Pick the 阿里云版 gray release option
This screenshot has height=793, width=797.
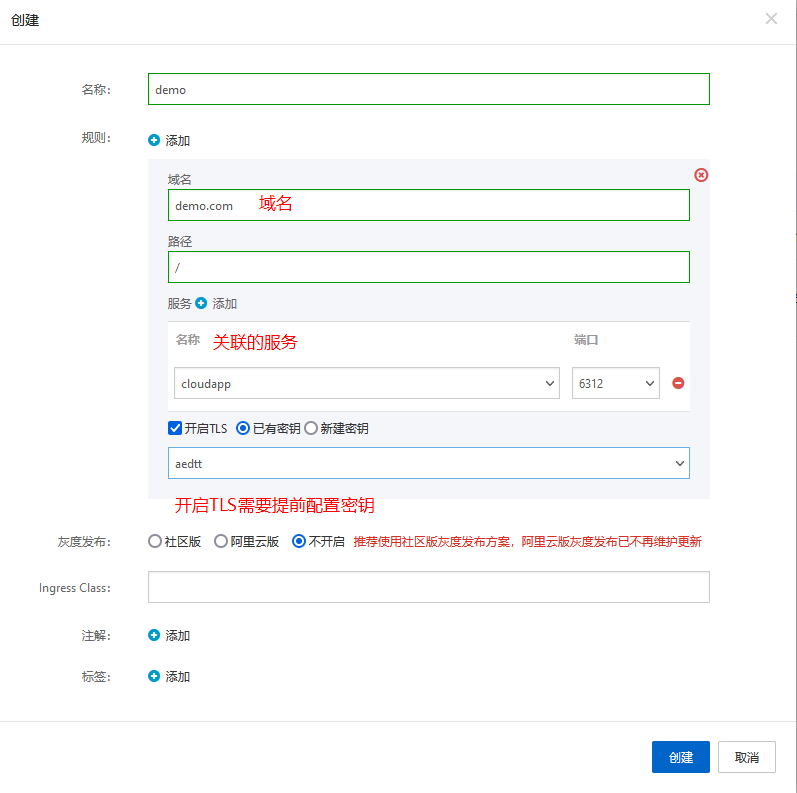pos(221,541)
